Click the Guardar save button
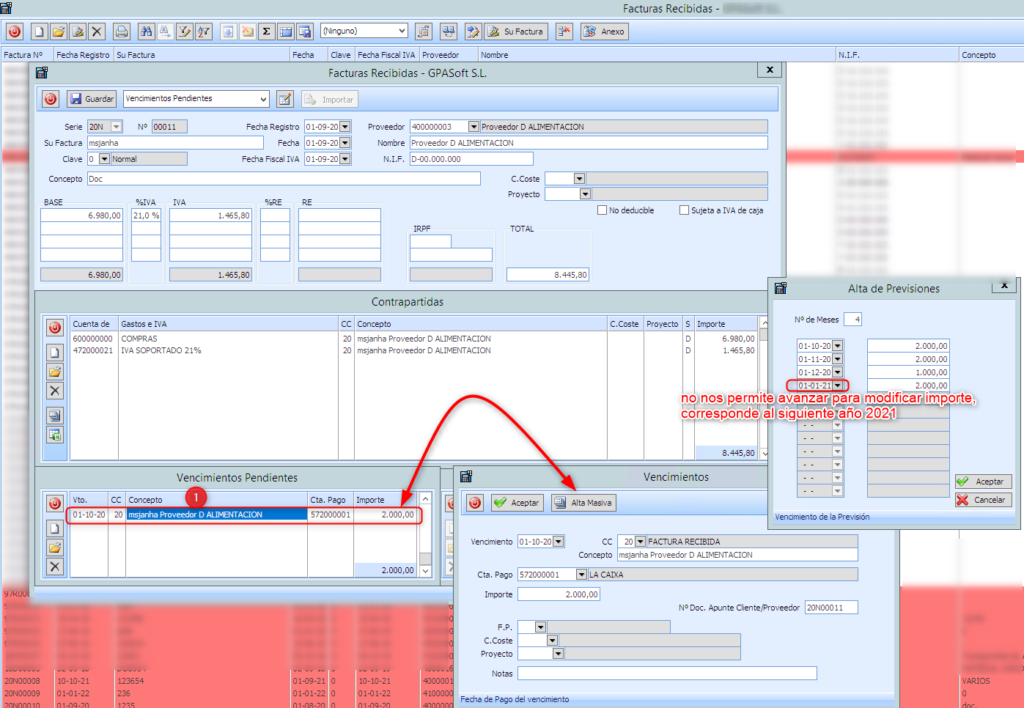Screen dimensions: 1024x708 coord(91,99)
